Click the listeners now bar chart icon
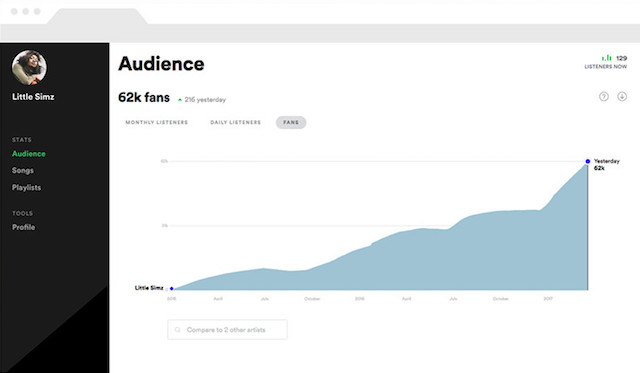 click(607, 58)
